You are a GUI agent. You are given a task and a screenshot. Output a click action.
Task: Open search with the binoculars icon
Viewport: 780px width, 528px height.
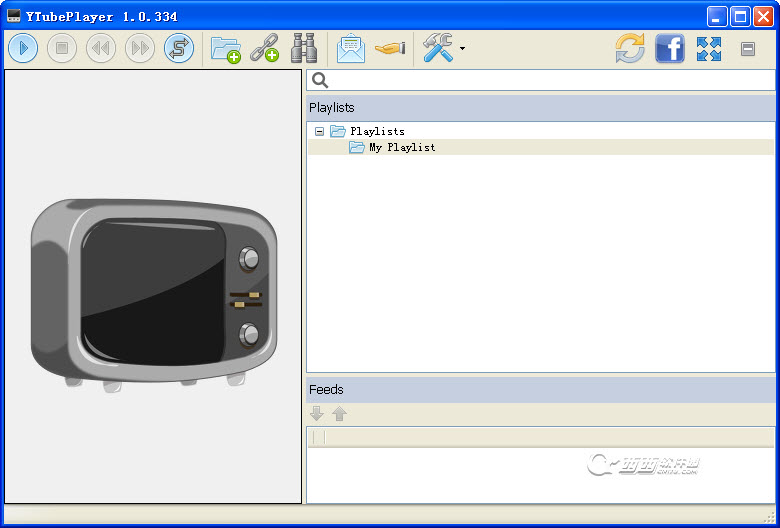303,48
